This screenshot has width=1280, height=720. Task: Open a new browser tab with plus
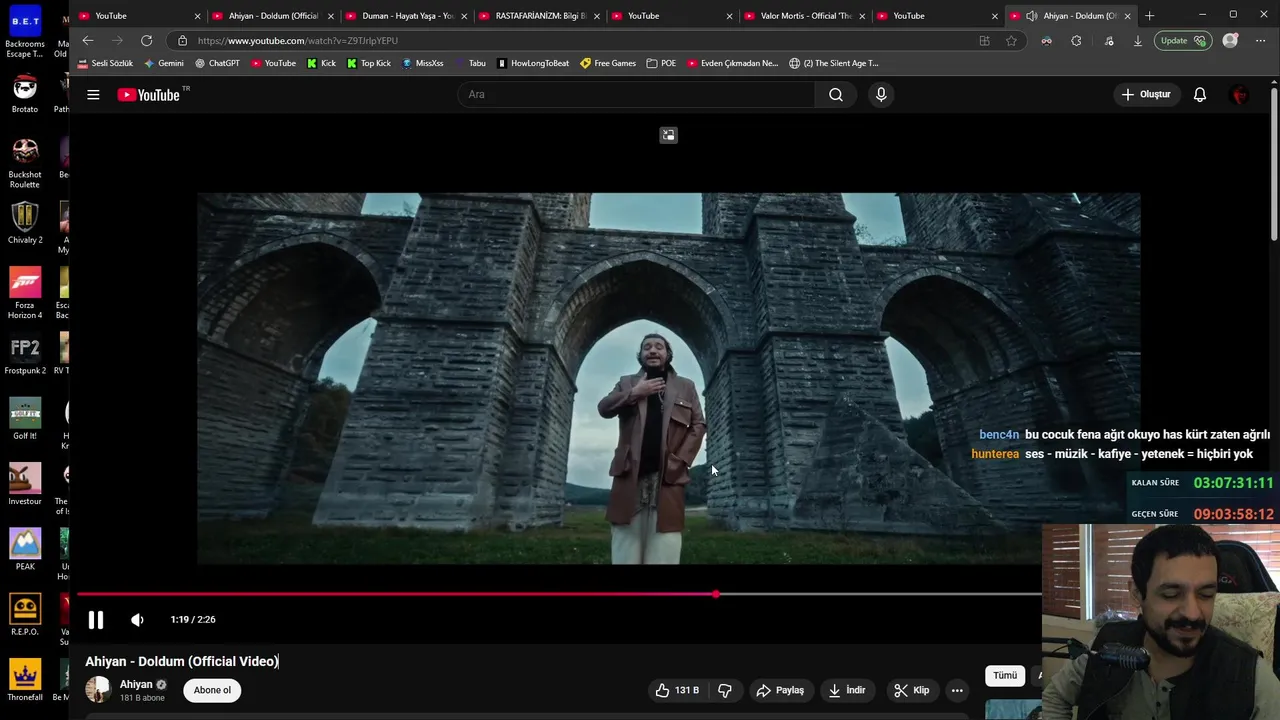pos(1149,16)
